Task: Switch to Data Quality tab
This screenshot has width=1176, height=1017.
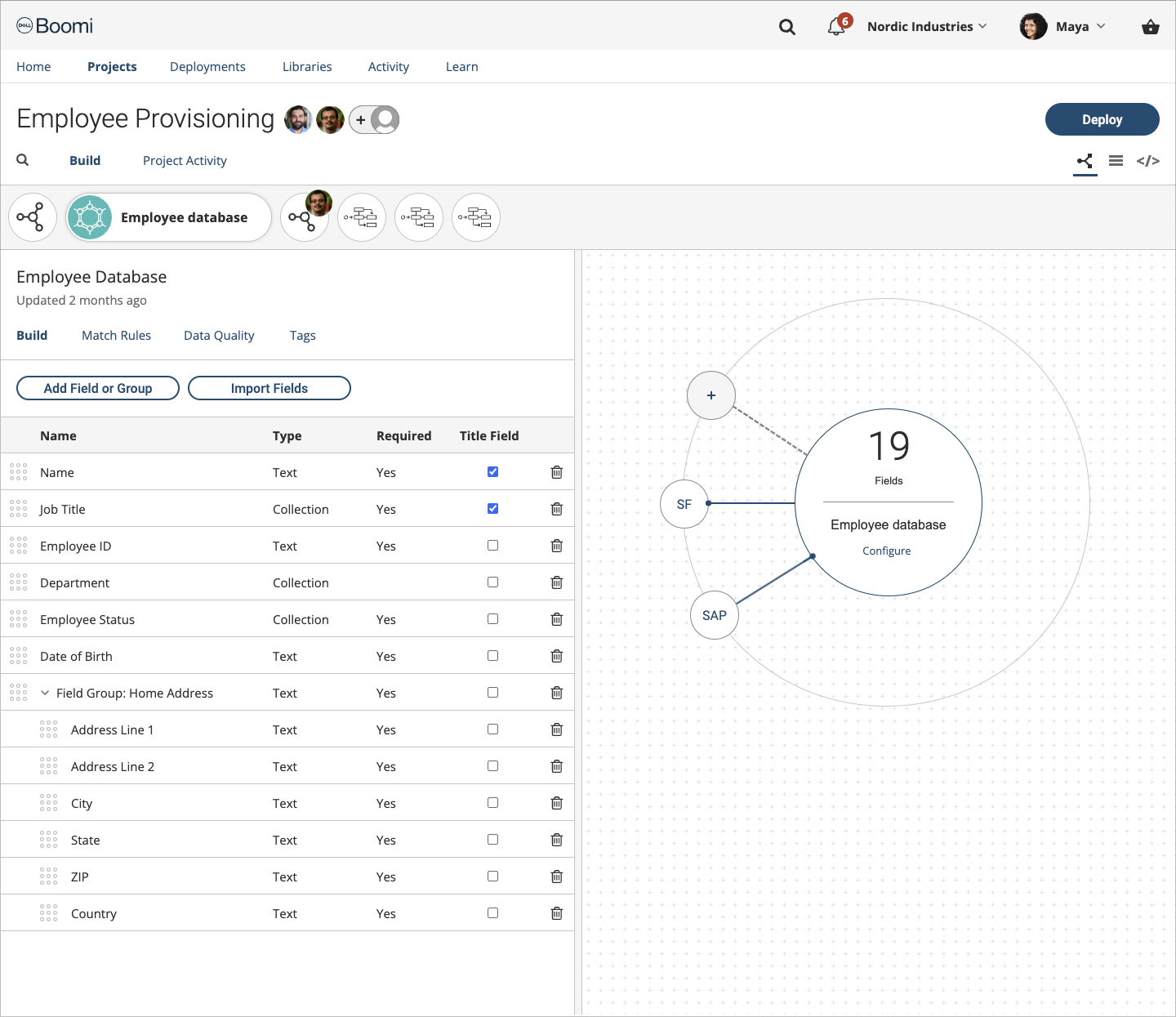Action: tap(219, 336)
